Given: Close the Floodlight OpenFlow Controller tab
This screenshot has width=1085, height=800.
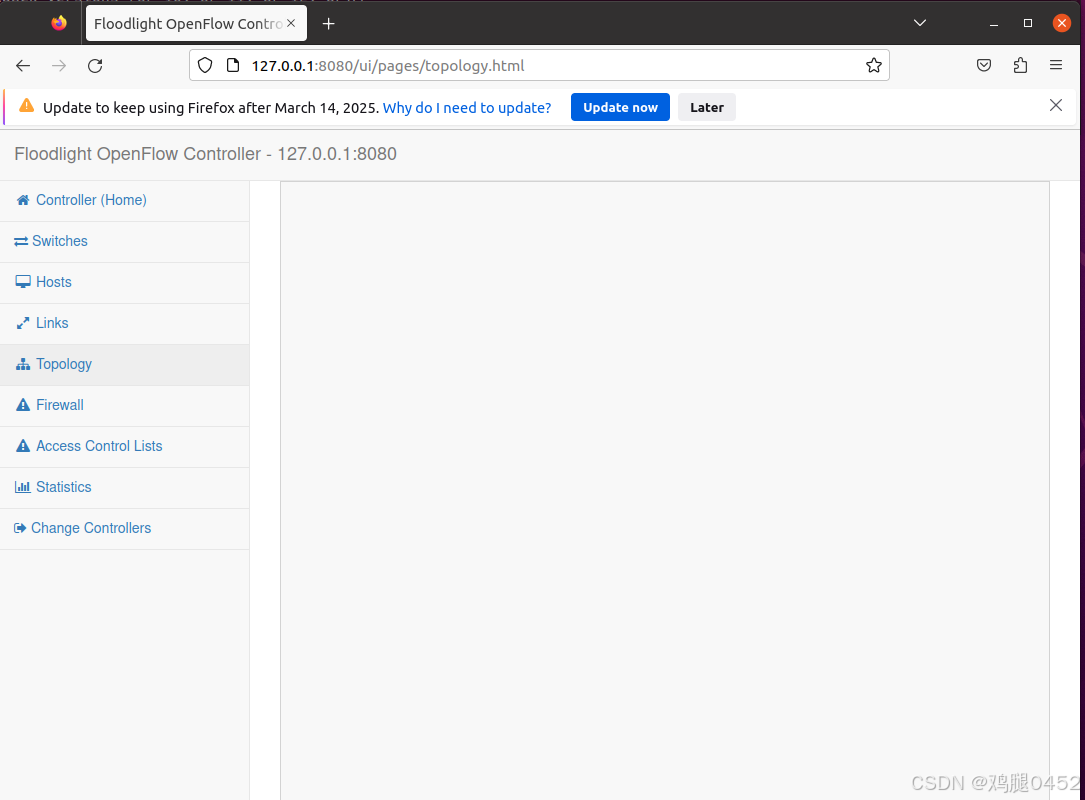Looking at the screenshot, I should tap(291, 24).
